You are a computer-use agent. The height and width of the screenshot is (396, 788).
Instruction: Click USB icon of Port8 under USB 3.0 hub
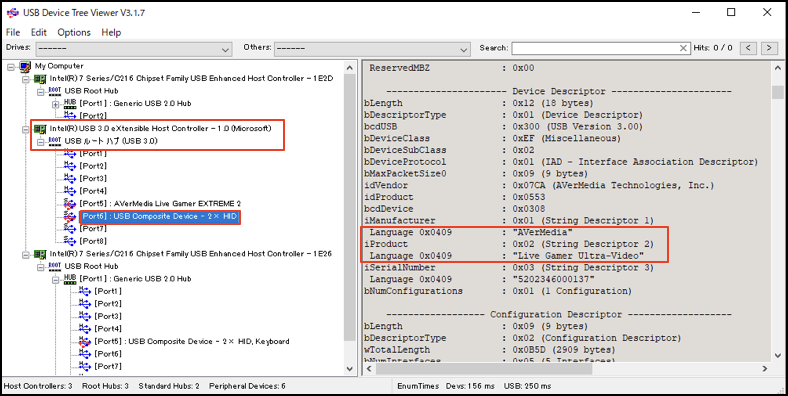70,241
